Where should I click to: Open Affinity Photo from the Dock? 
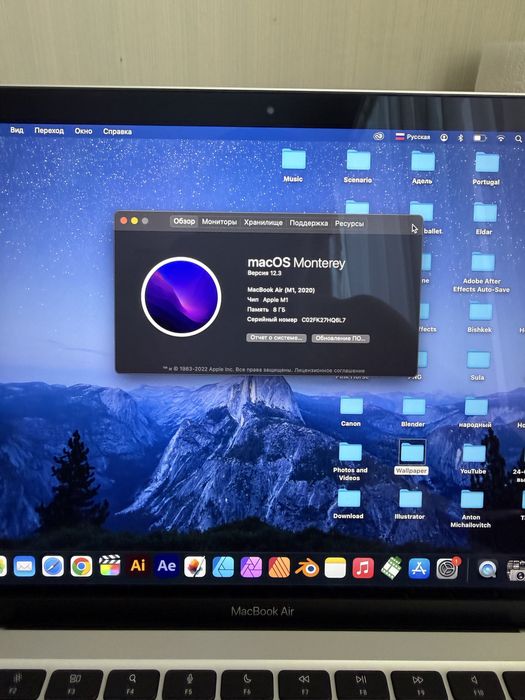251,567
